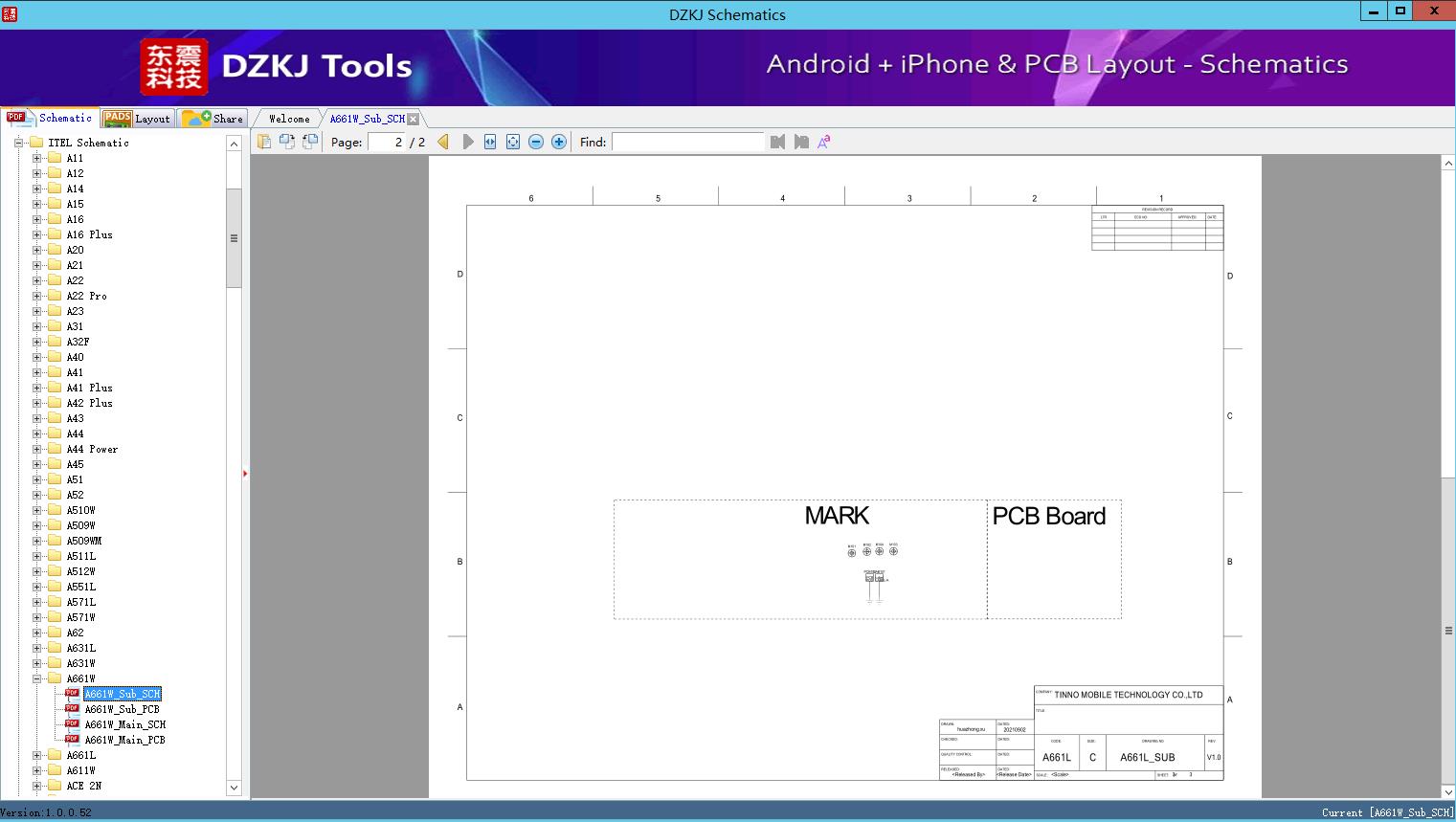This screenshot has height=822, width=1456.
Task: Select the A571W folder
Action: pos(81,617)
